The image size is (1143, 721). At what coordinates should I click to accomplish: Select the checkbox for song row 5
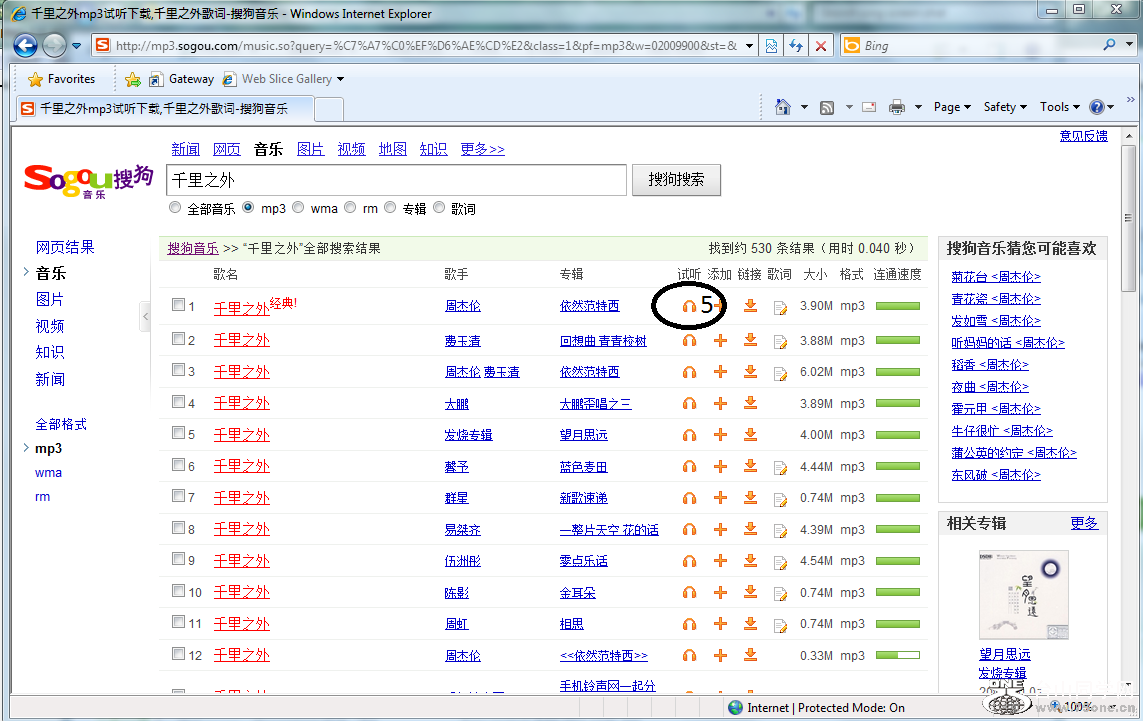click(179, 433)
